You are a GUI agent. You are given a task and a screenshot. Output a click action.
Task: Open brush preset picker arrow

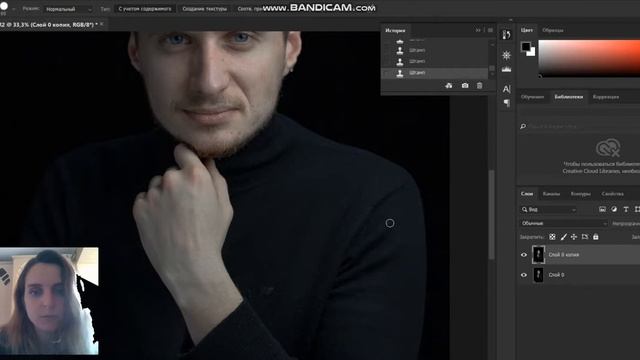[x=13, y=9]
